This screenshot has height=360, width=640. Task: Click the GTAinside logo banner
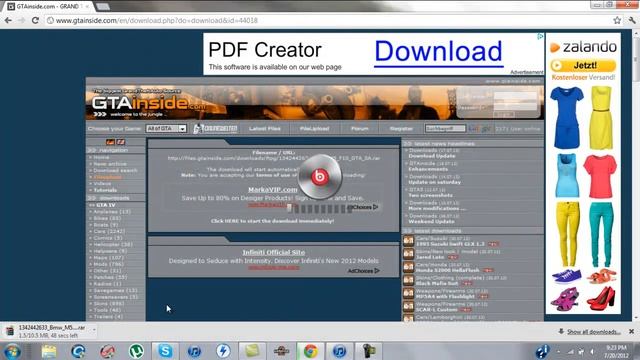pyautogui.click(x=149, y=103)
